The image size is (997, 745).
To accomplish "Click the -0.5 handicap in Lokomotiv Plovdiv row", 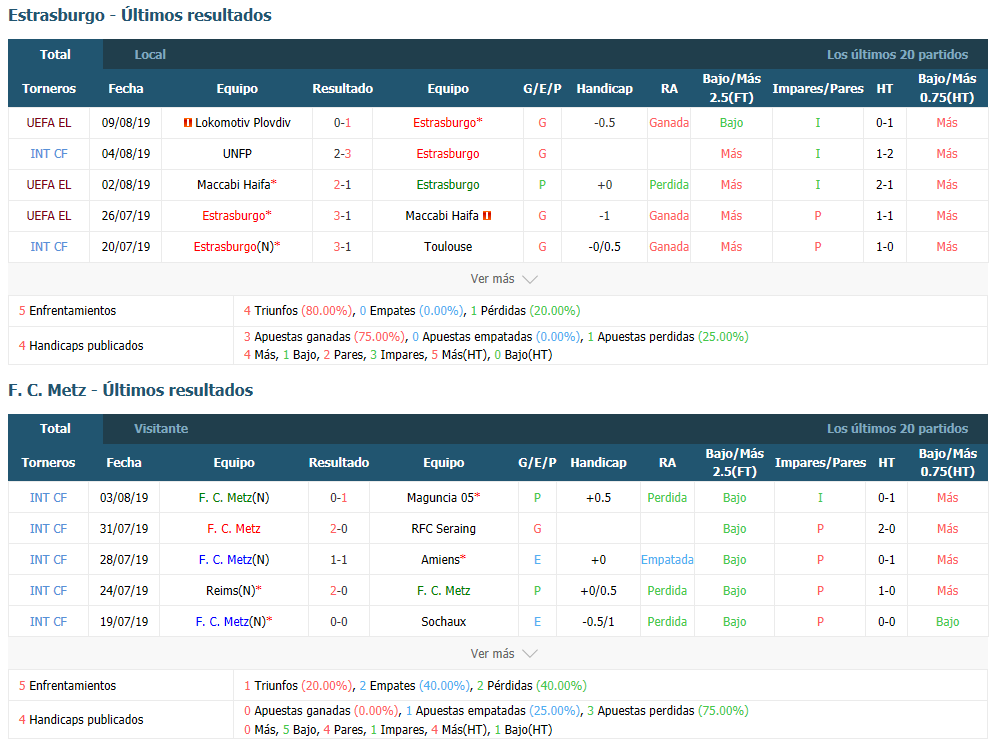I will pyautogui.click(x=605, y=123).
